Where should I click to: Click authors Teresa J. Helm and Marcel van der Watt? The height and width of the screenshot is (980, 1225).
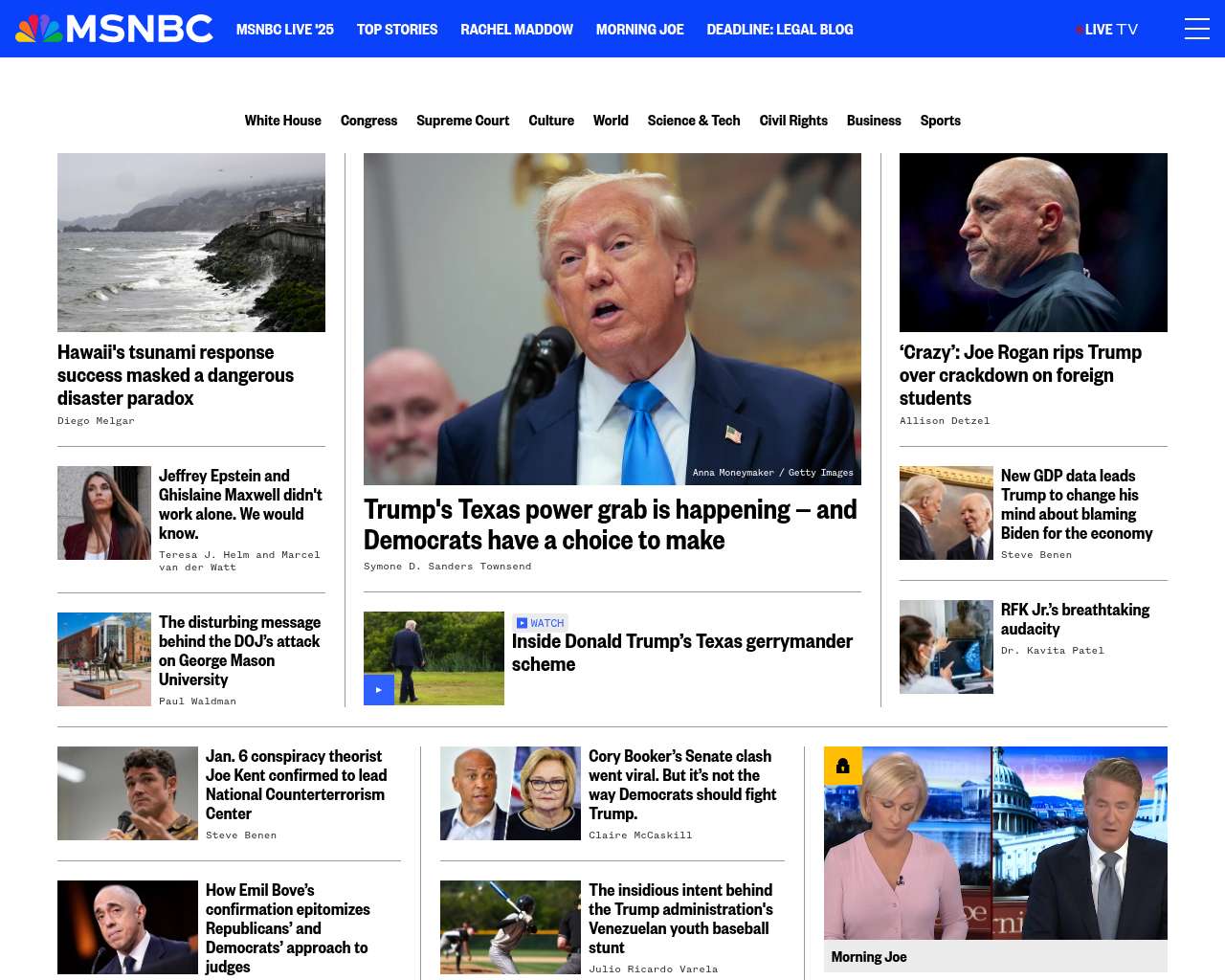[x=239, y=561]
